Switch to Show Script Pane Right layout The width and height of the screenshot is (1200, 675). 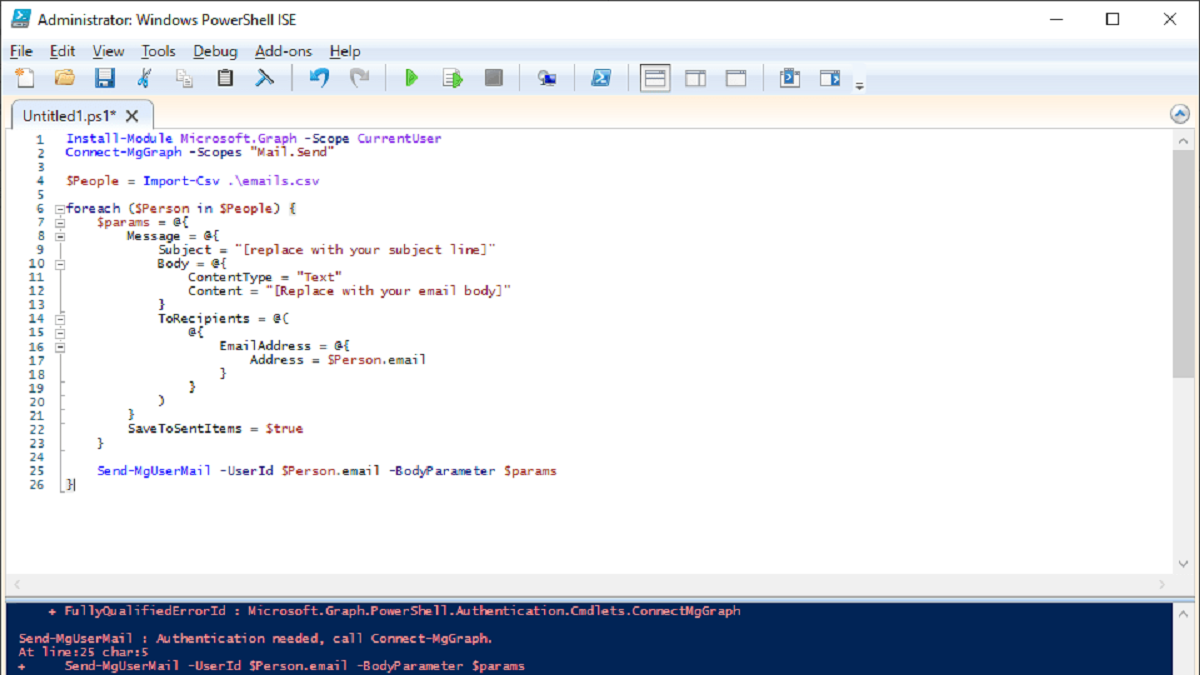point(696,77)
